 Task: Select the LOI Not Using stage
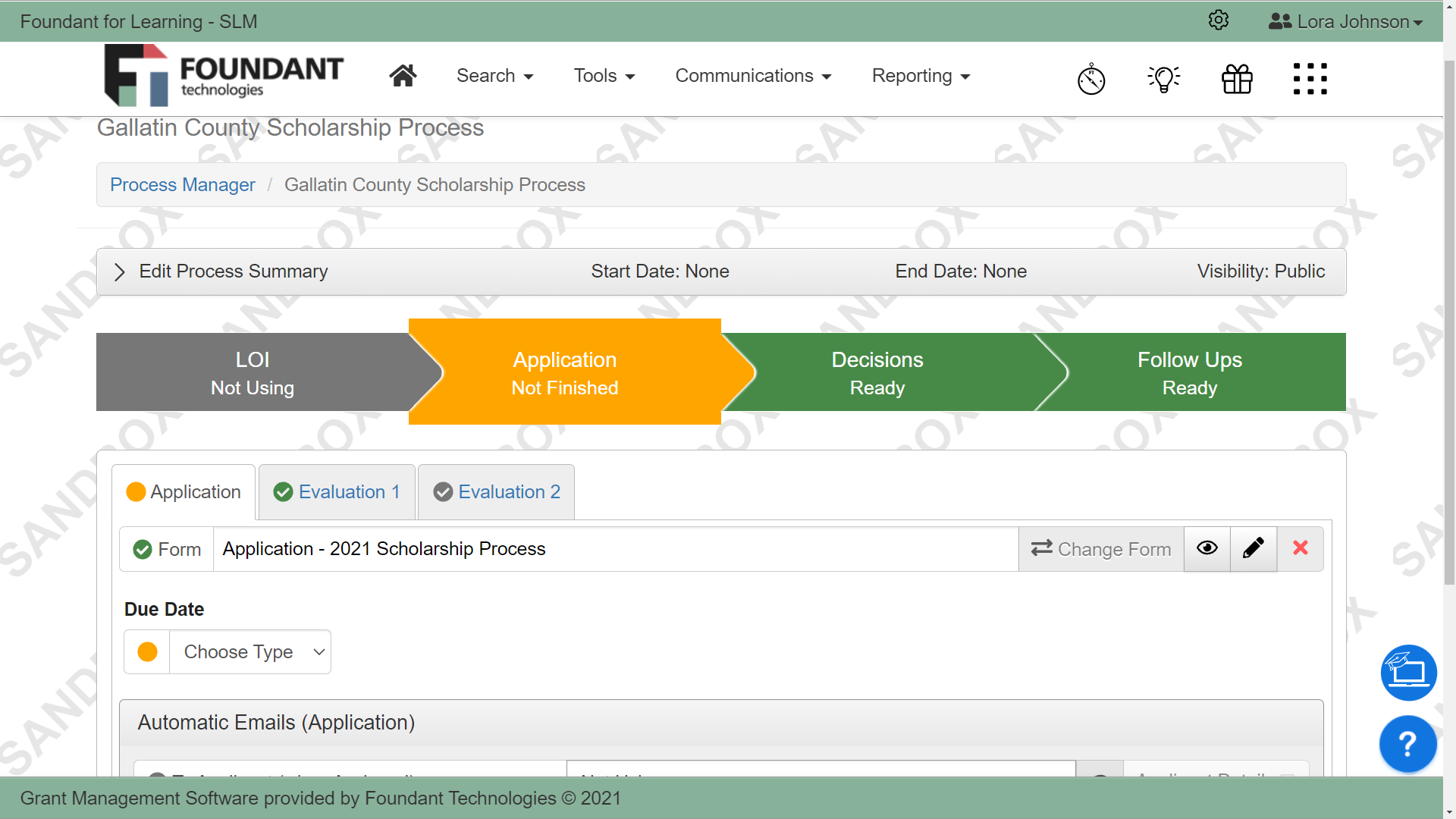pyautogui.click(x=253, y=372)
